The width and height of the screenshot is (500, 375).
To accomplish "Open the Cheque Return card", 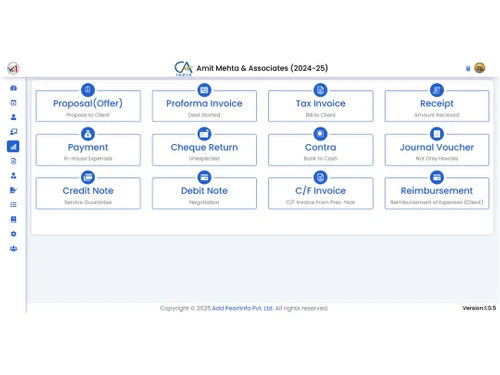I will pyautogui.click(x=204, y=150).
